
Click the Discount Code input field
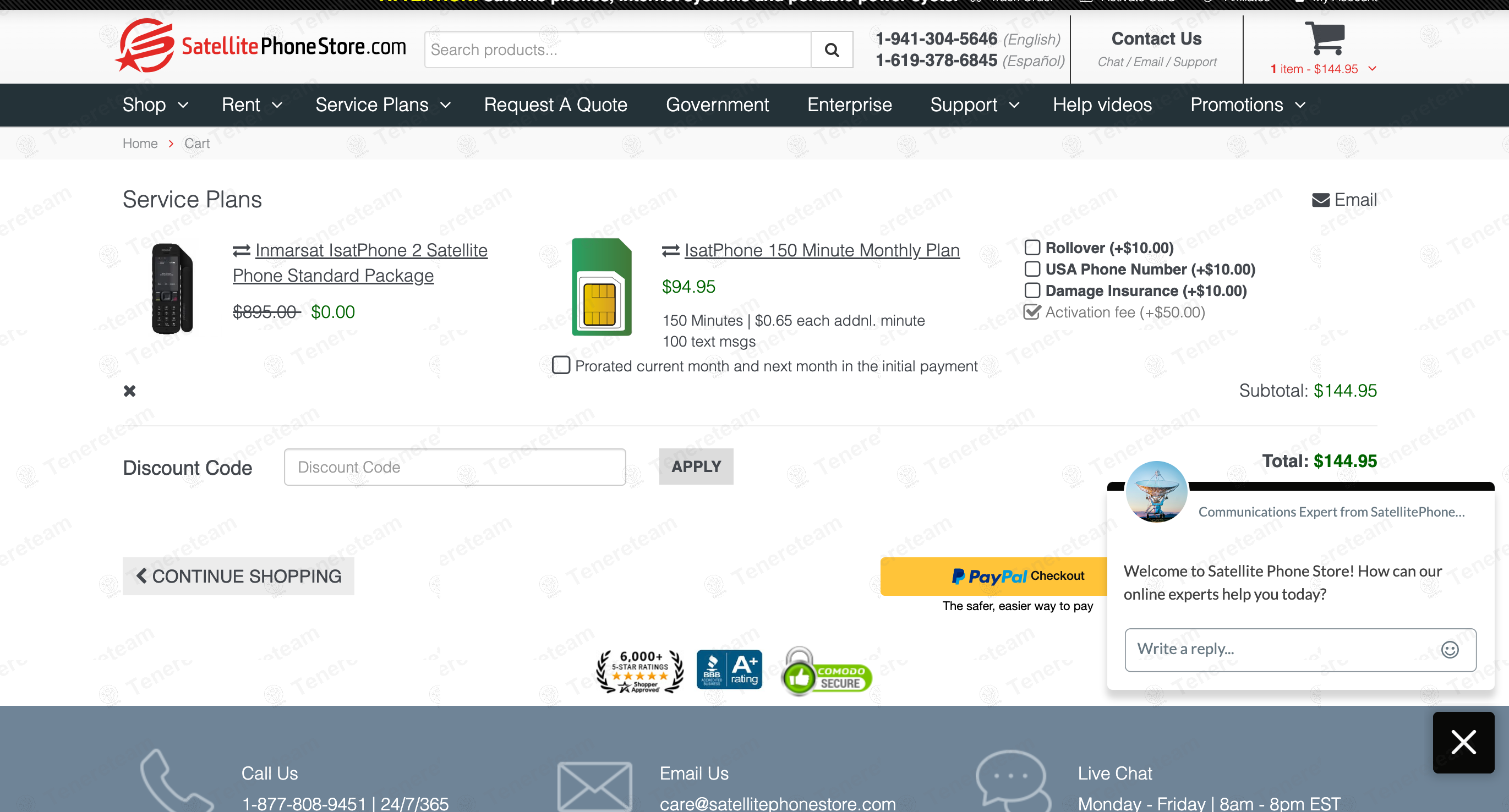[455, 467]
